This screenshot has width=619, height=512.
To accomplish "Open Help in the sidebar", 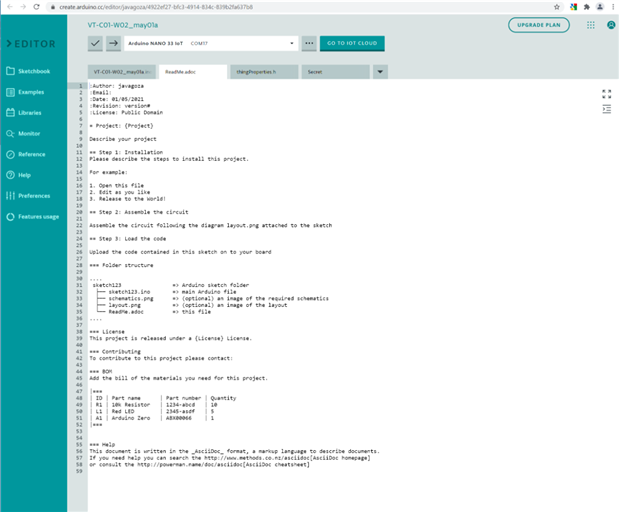I will (x=19, y=175).
